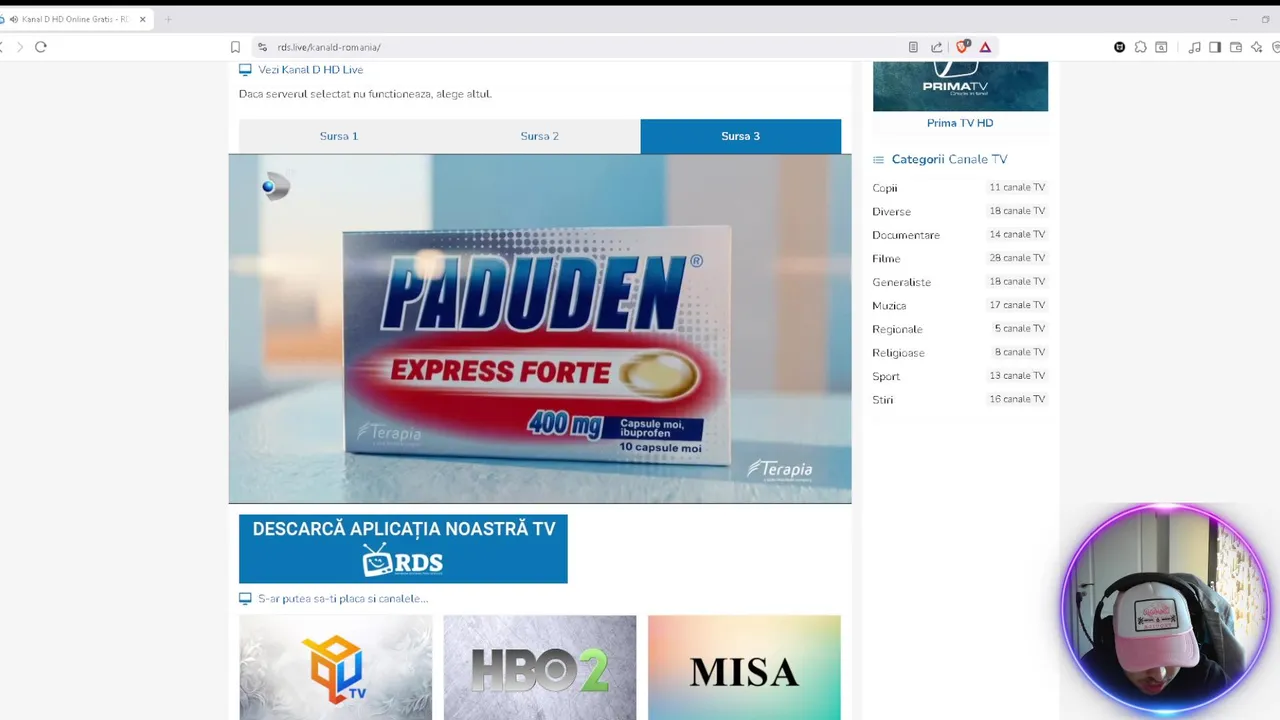Image resolution: width=1280 pixels, height=720 pixels.
Task: Click the Vezi Kanal D HD Live heading
Action: 311,70
